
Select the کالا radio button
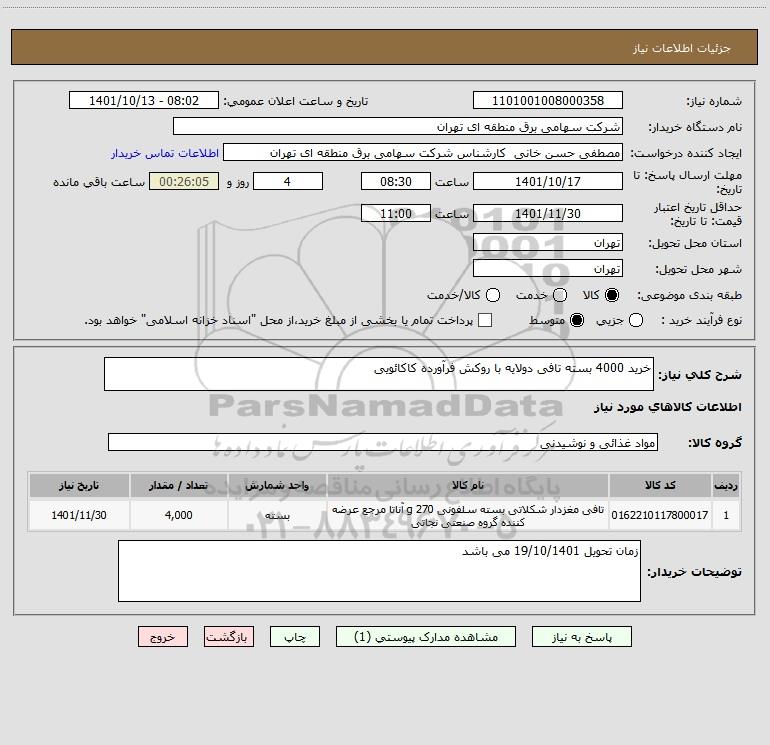point(612,295)
